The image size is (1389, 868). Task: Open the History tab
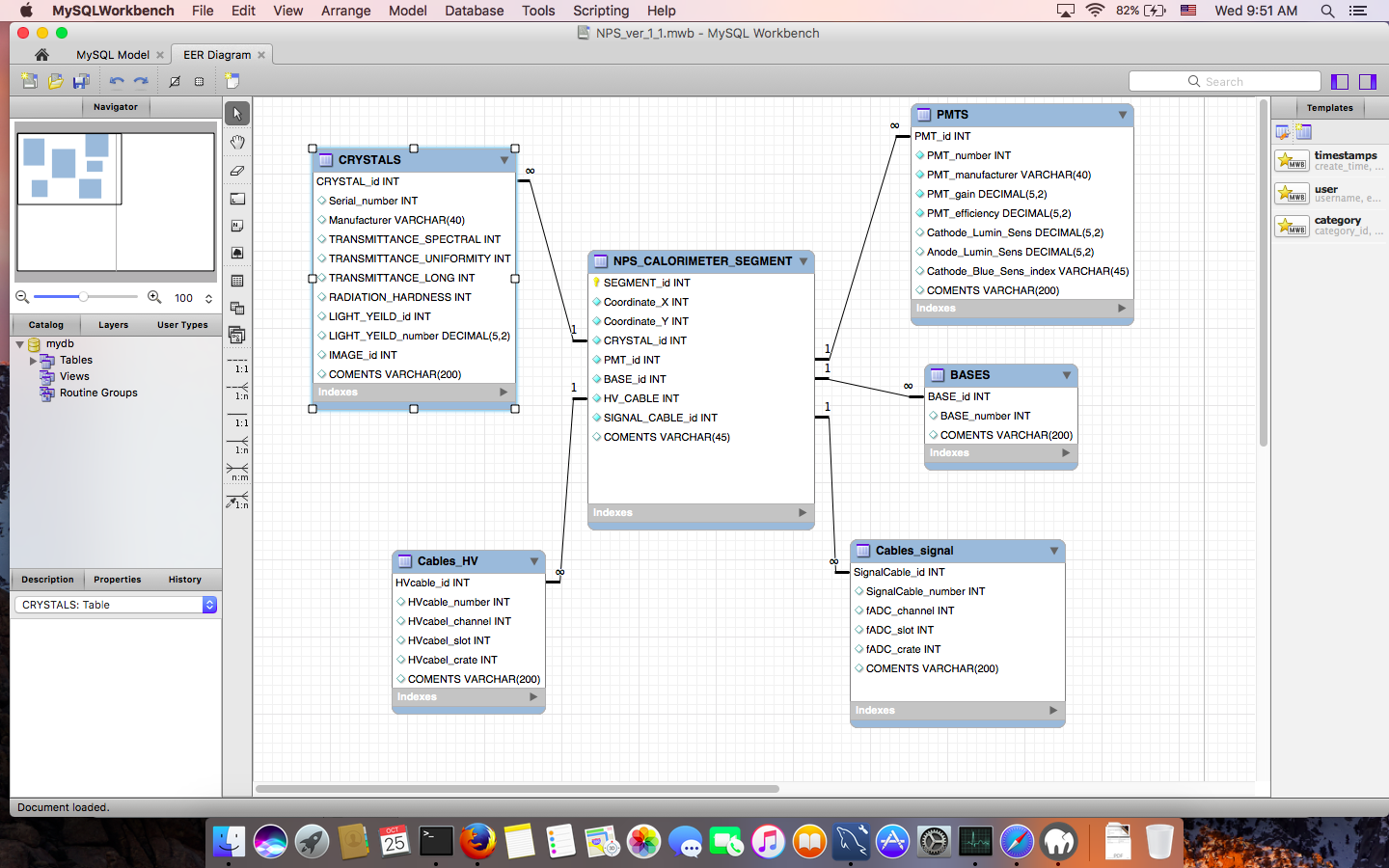(185, 580)
